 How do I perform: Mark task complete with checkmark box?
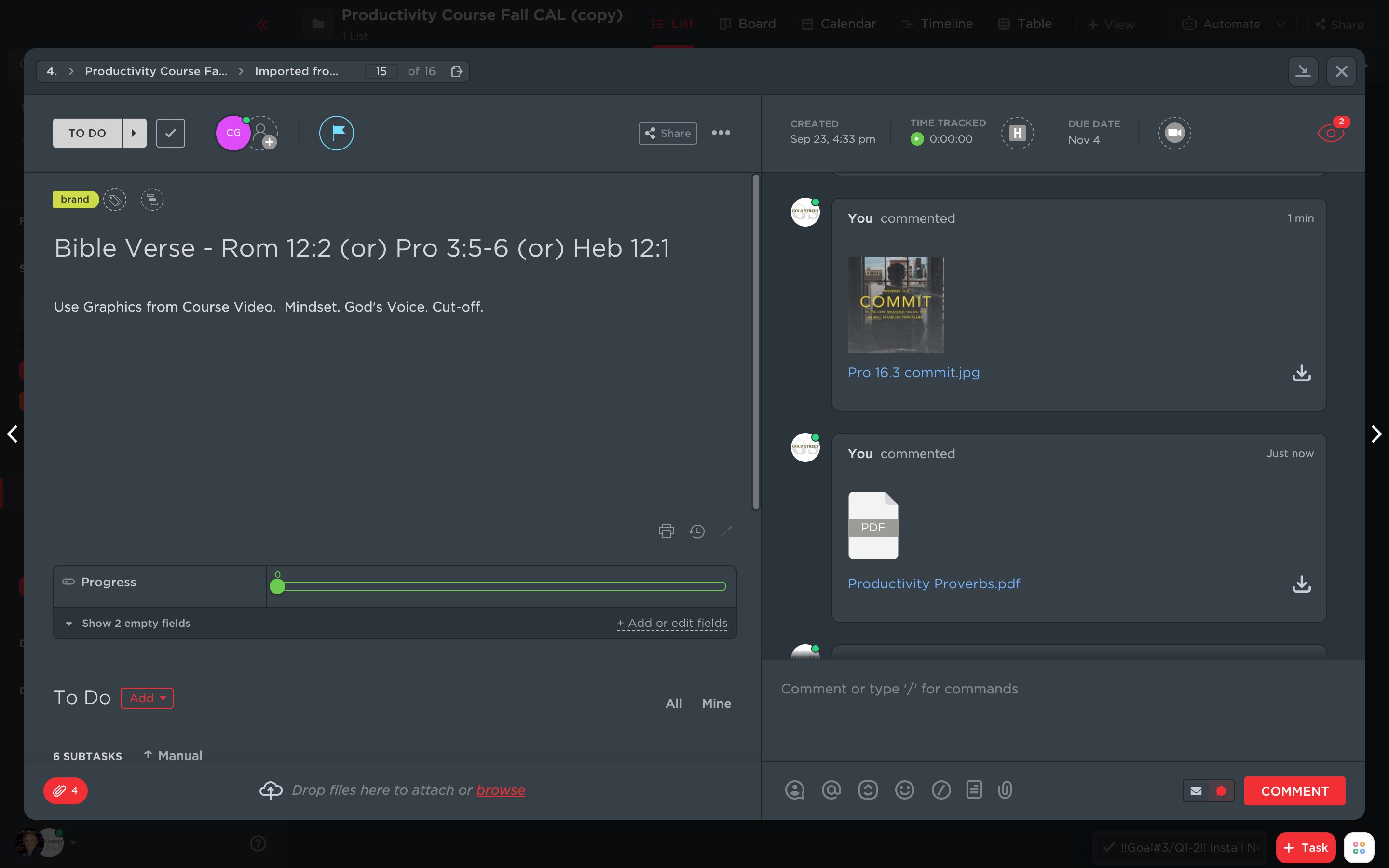(170, 133)
